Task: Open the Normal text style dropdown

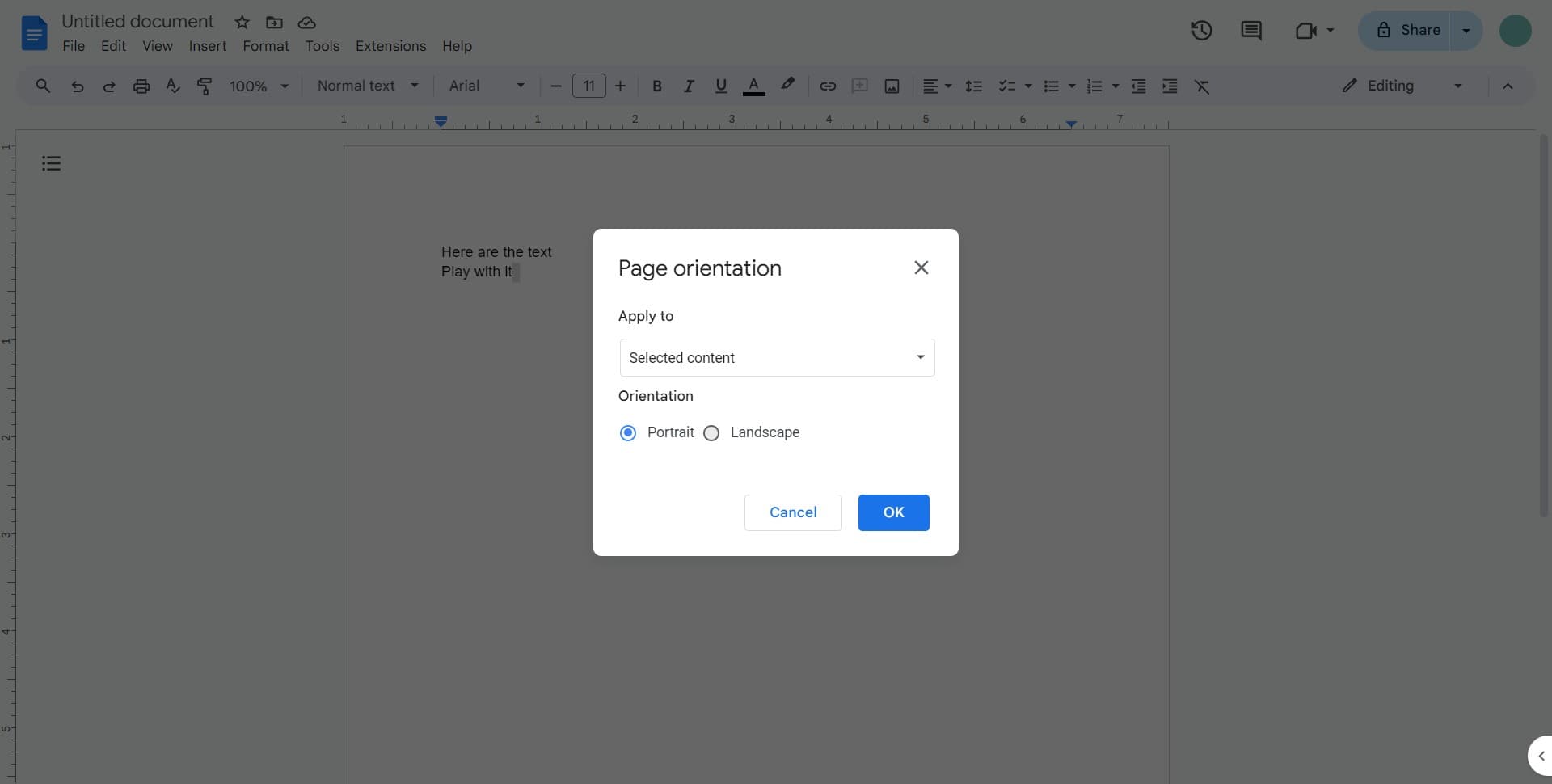Action: pyautogui.click(x=368, y=86)
